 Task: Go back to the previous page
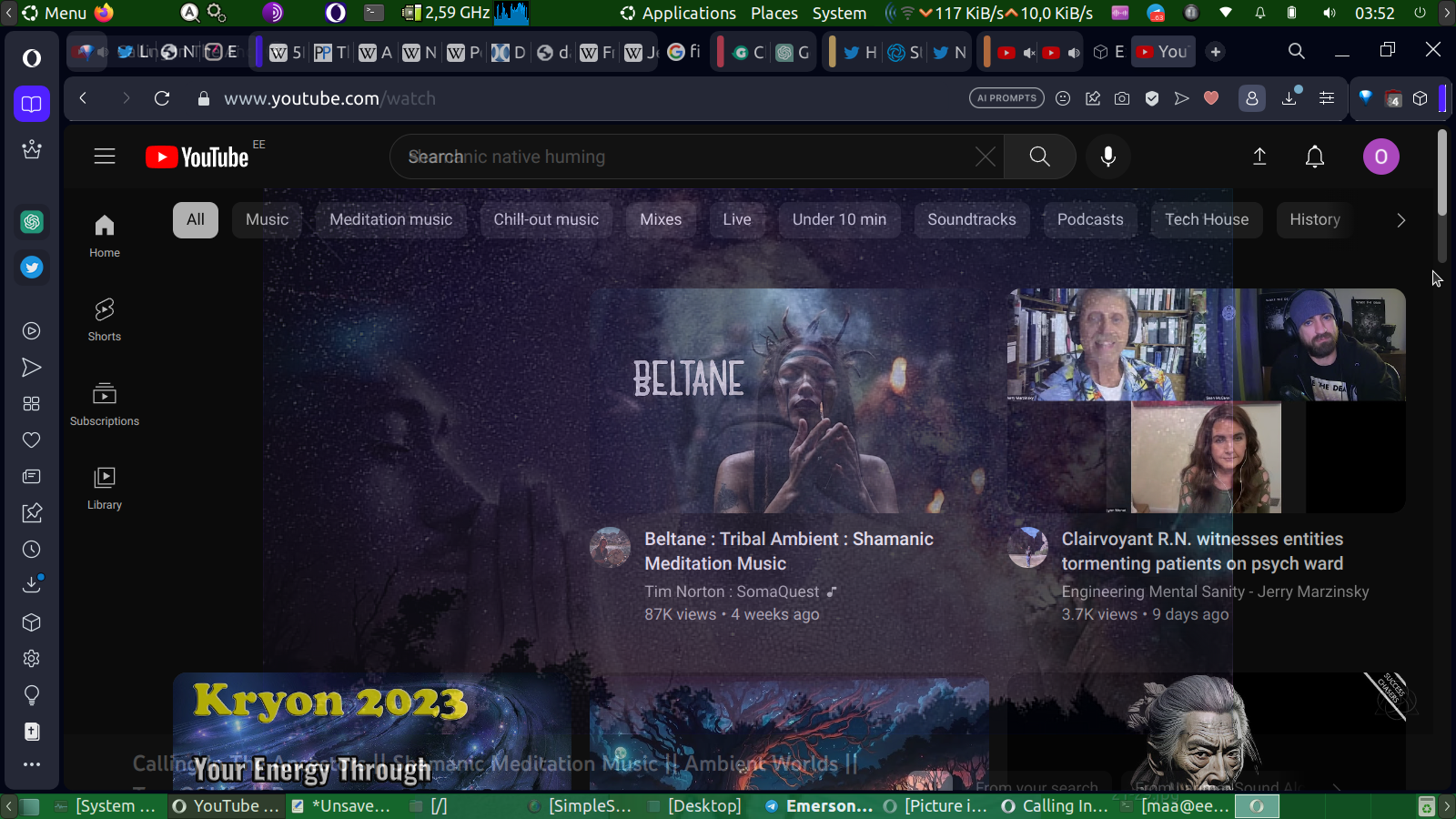[83, 98]
